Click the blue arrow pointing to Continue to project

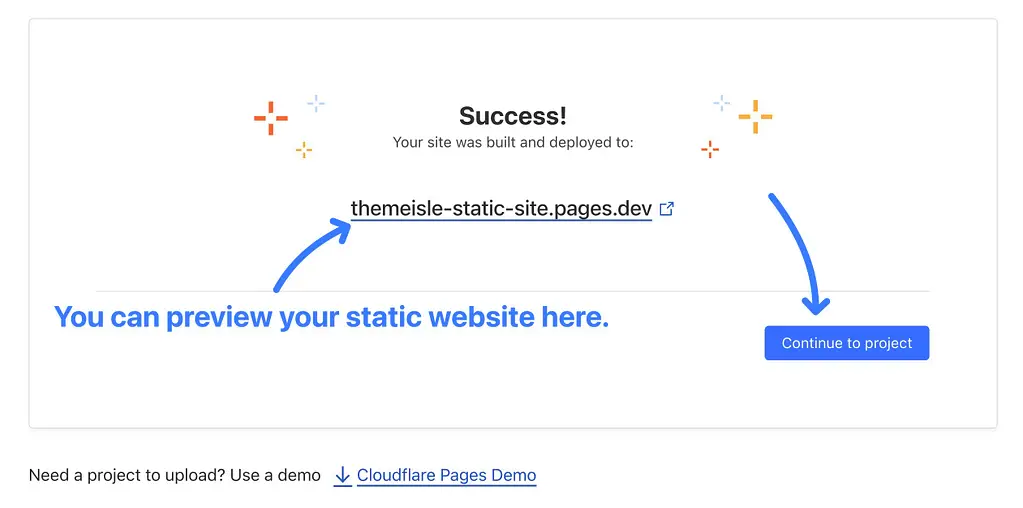(799, 254)
